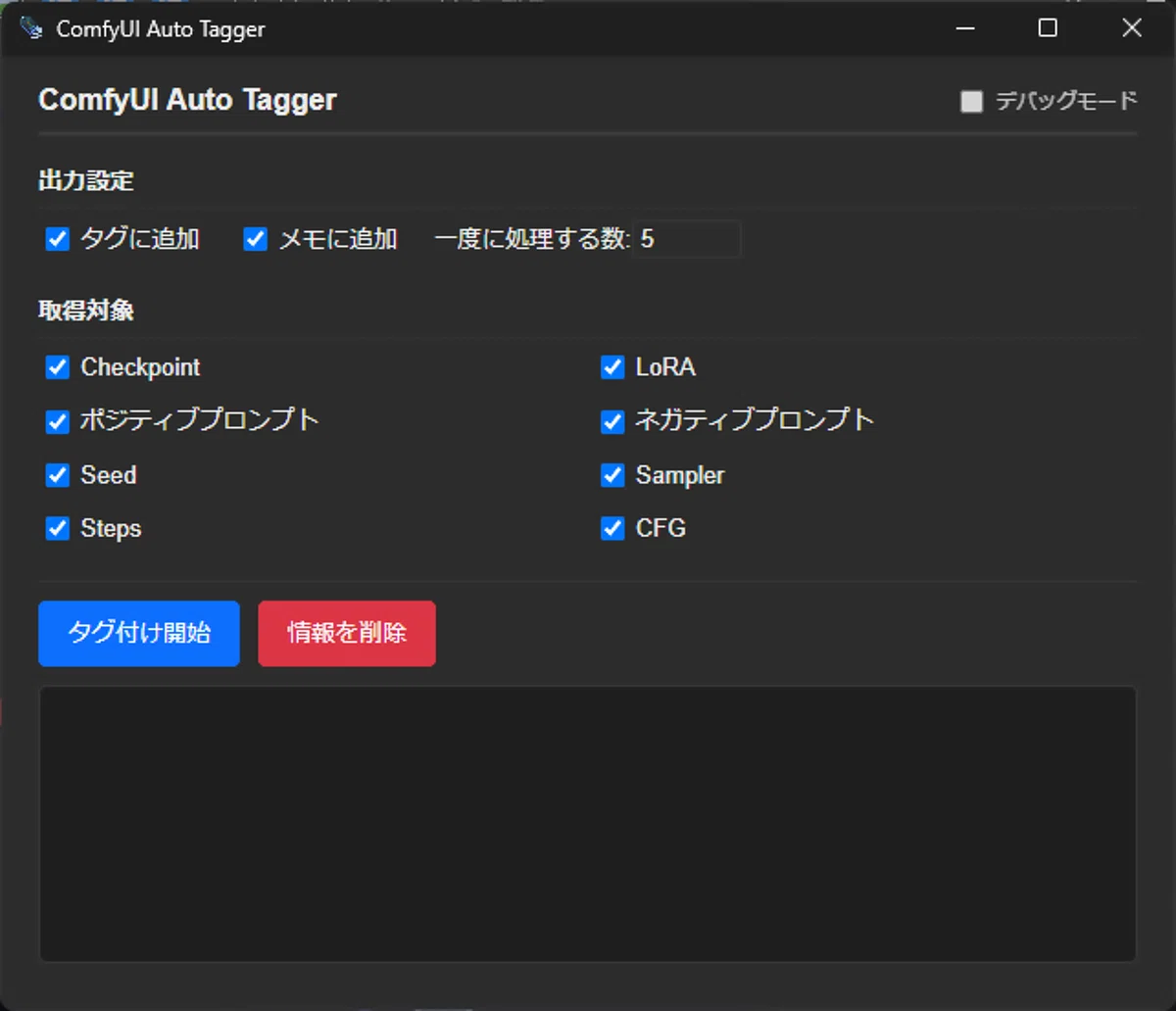Screen dimensions: 1176x1011
Task: Click the red 情報を削除 button
Action: pos(347,633)
